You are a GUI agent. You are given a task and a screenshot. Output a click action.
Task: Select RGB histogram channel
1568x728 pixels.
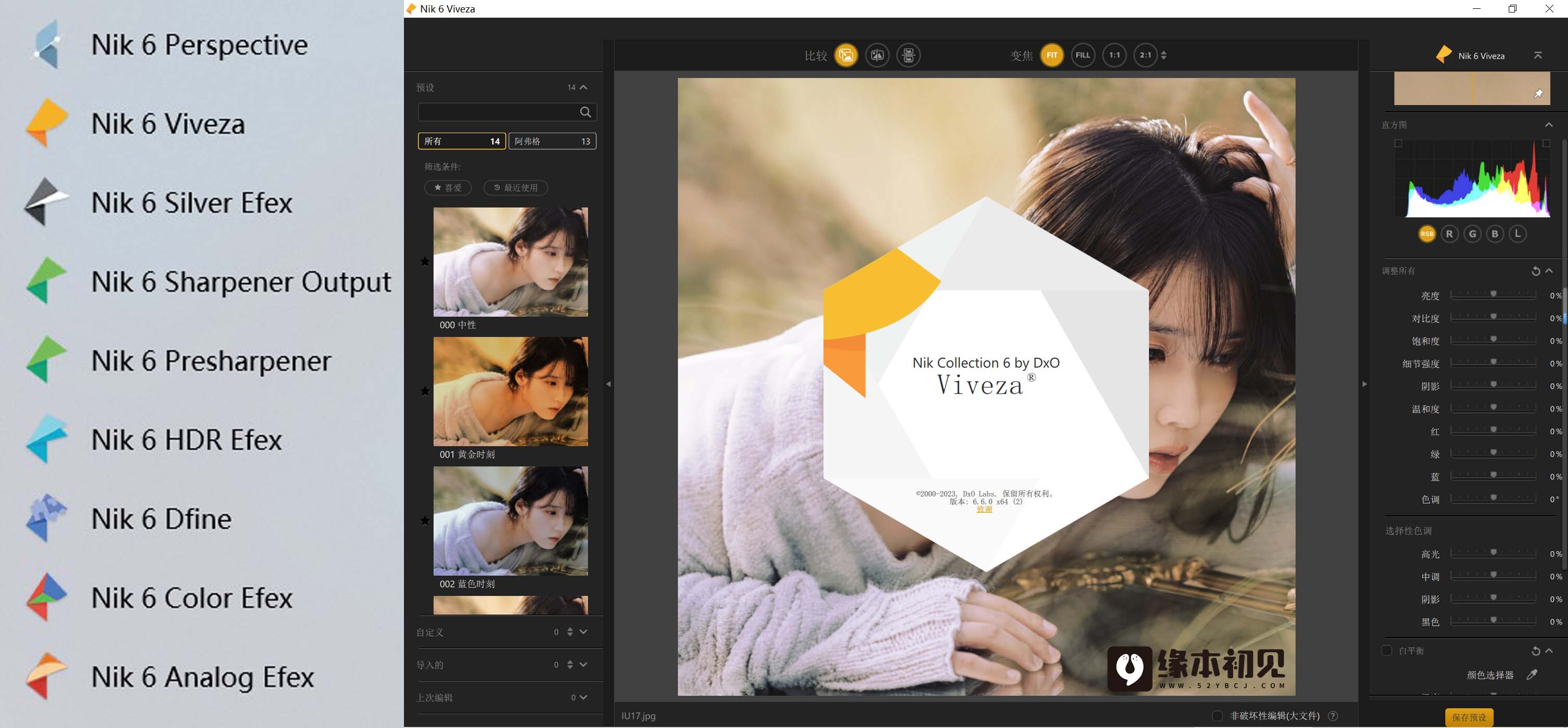pos(1427,233)
